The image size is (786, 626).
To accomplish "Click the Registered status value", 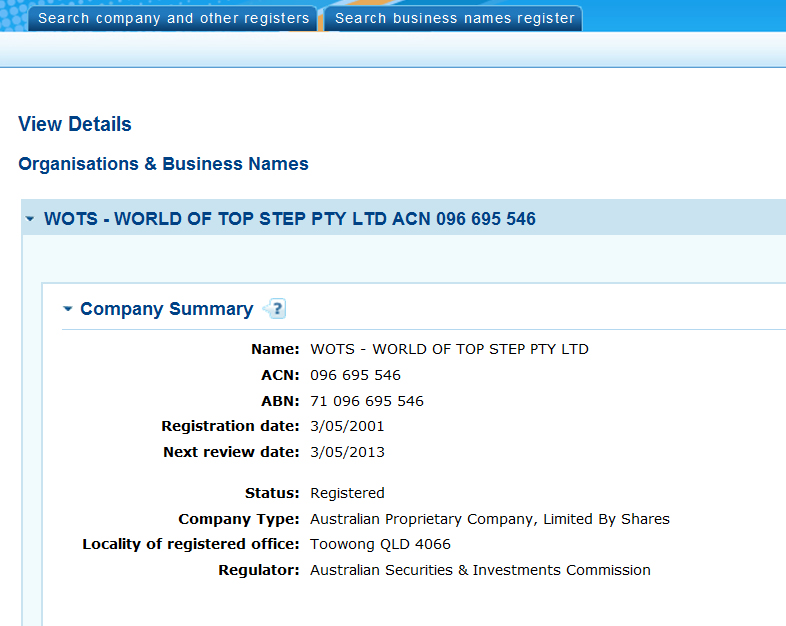I will (347, 493).
